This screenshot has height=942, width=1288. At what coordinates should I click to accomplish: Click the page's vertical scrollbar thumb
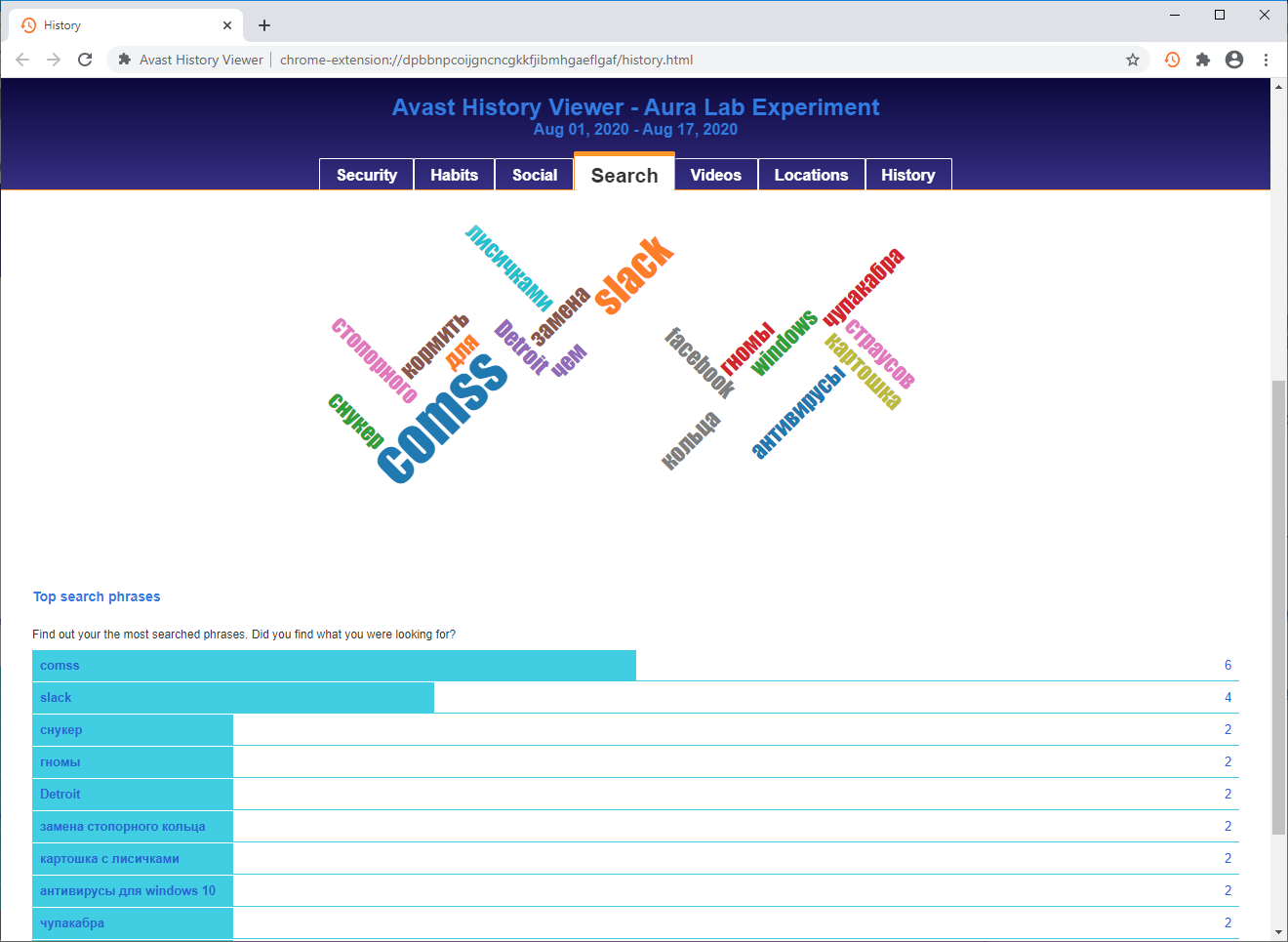1278,607
